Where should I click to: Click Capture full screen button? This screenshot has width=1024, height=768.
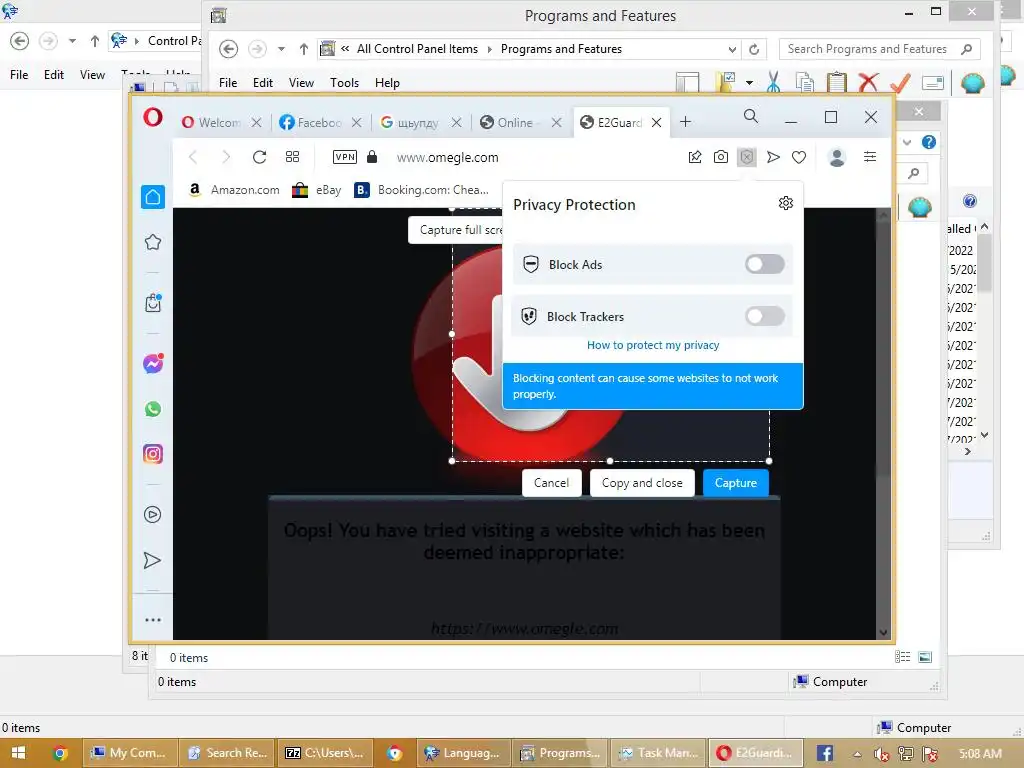[x=456, y=230]
